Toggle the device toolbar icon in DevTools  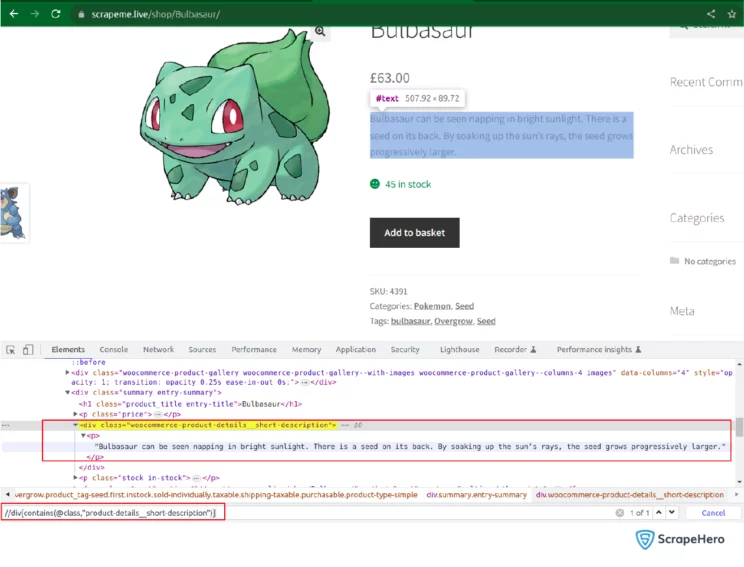(28, 350)
